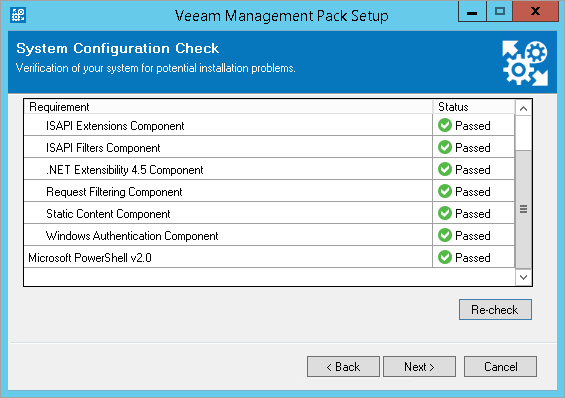Click Passed status text for ISAPI Extensions Component
The image size is (565, 398).
[473, 126]
